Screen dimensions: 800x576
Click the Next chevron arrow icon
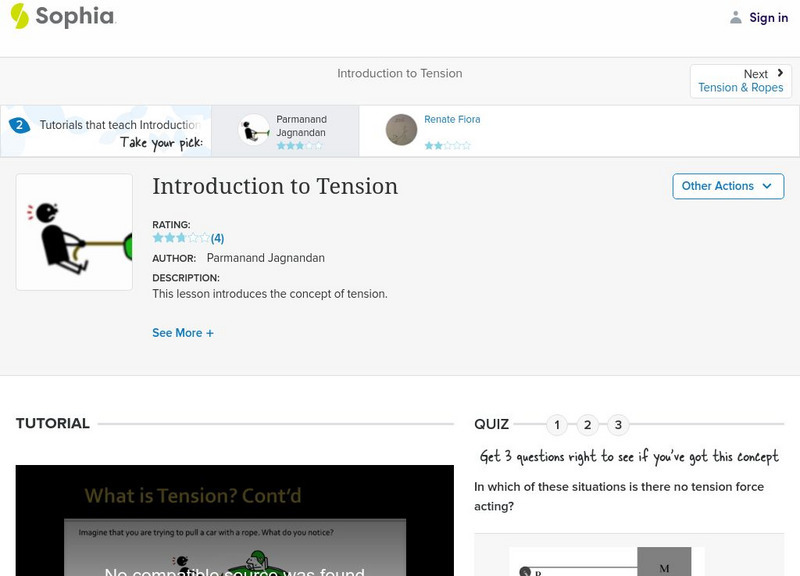(x=780, y=73)
